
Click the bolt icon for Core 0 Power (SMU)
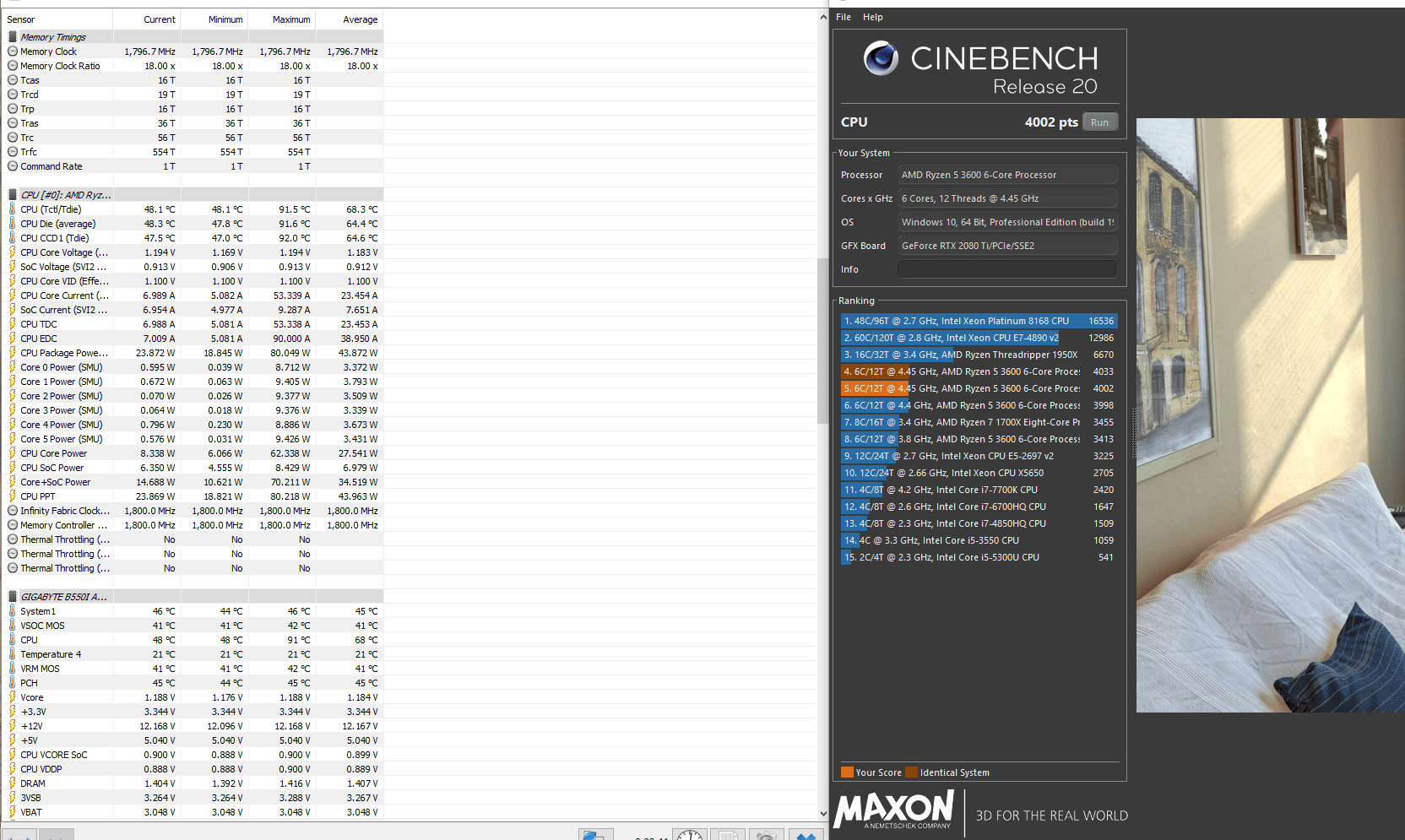click(13, 367)
